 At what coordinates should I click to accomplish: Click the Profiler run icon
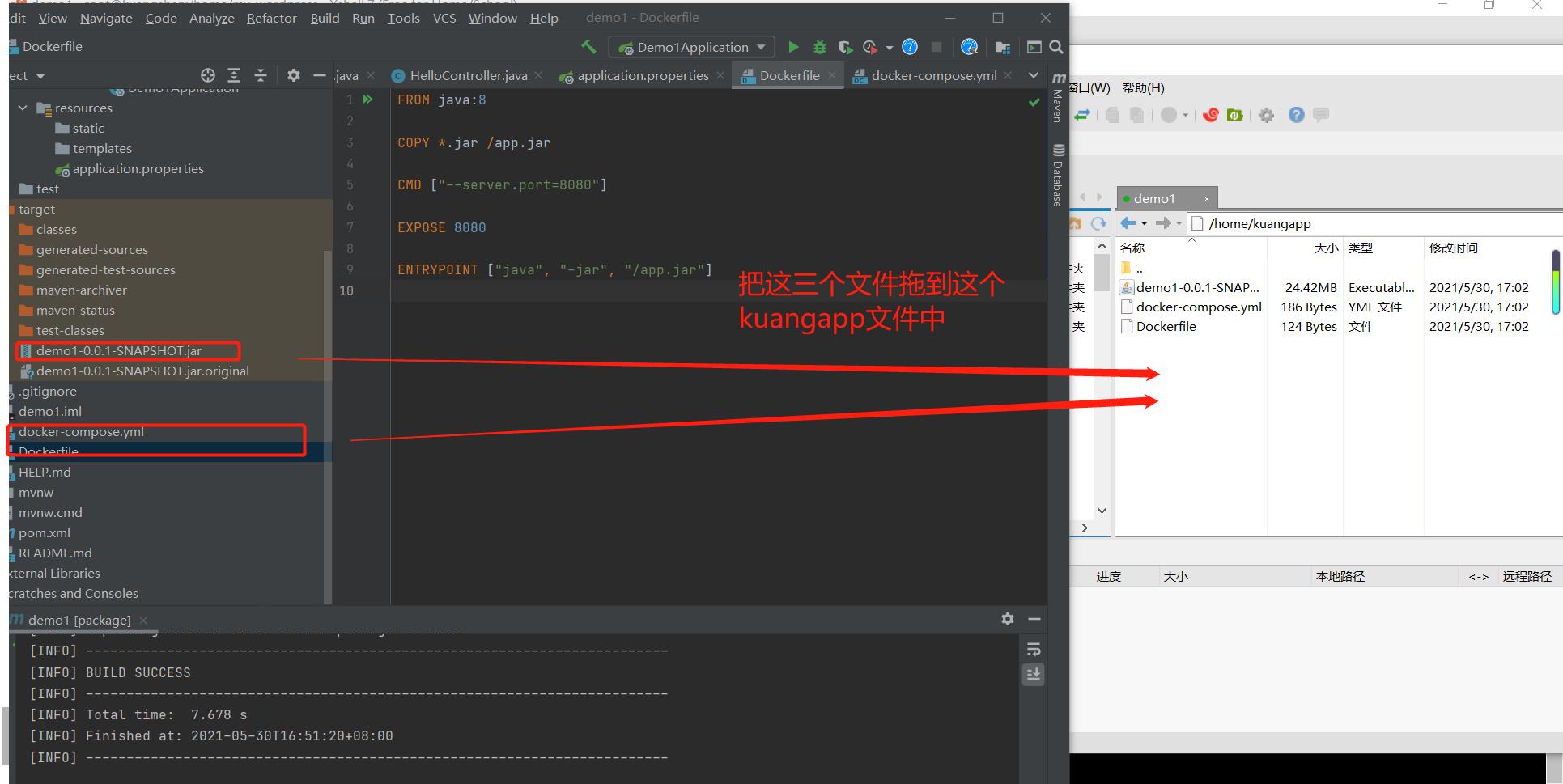tap(870, 47)
